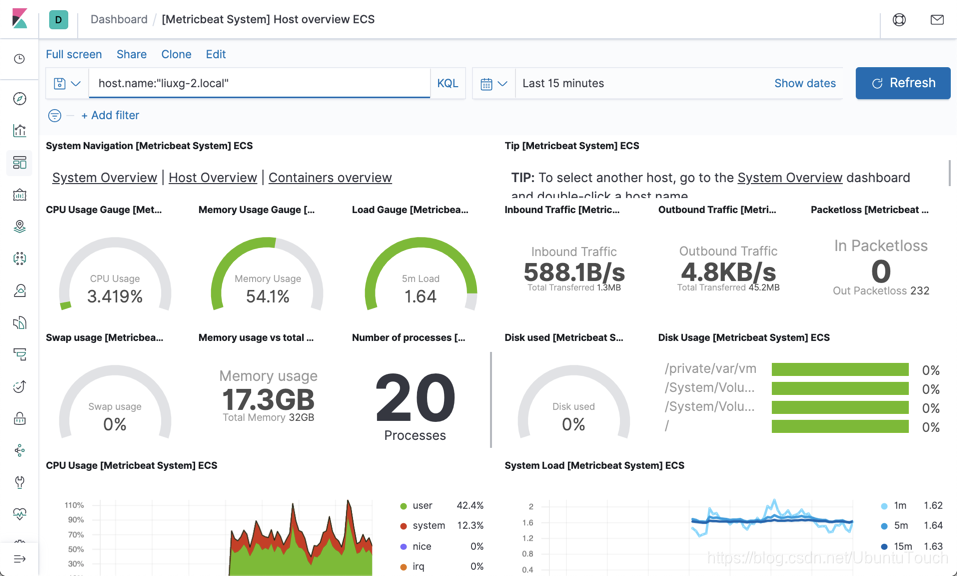Click the /private/var/vm disk usage bar
The image size is (957, 576).
840,369
